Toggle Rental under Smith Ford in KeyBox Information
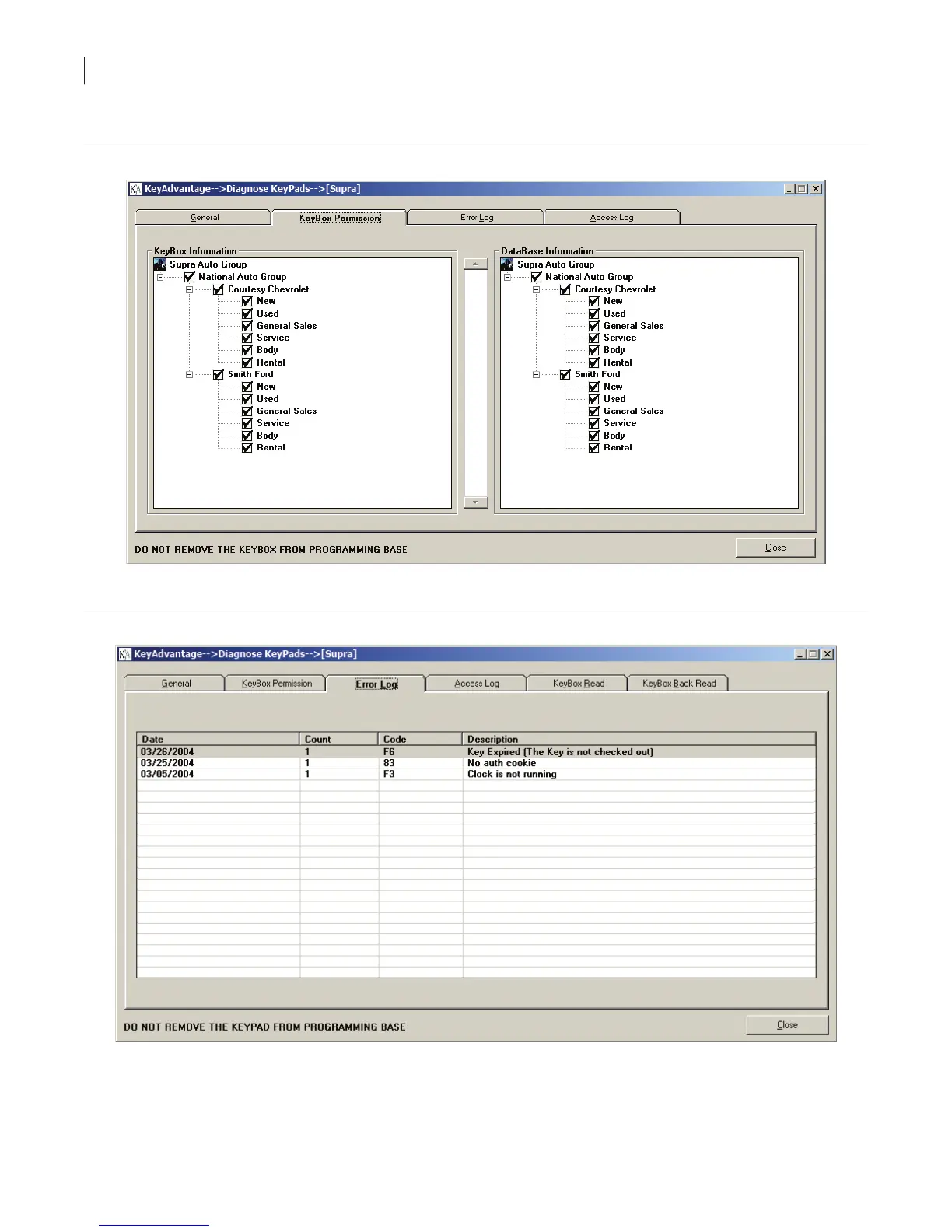 pos(247,447)
